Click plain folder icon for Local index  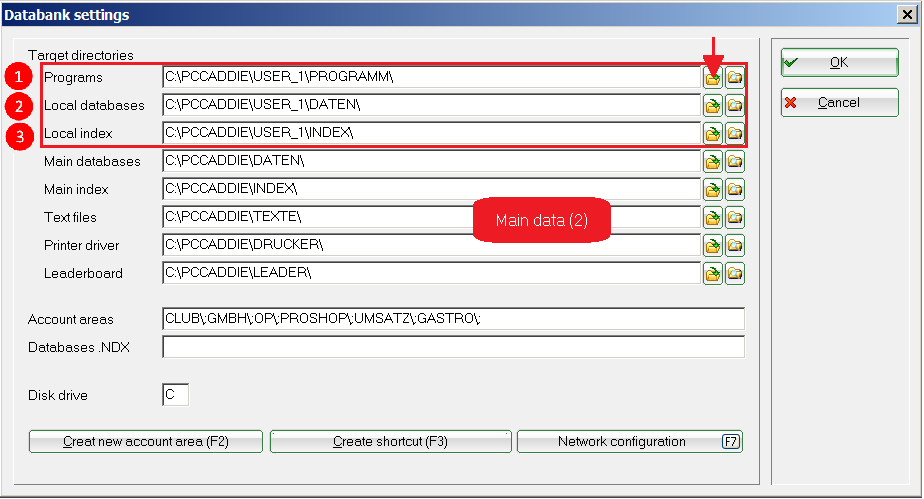click(735, 133)
